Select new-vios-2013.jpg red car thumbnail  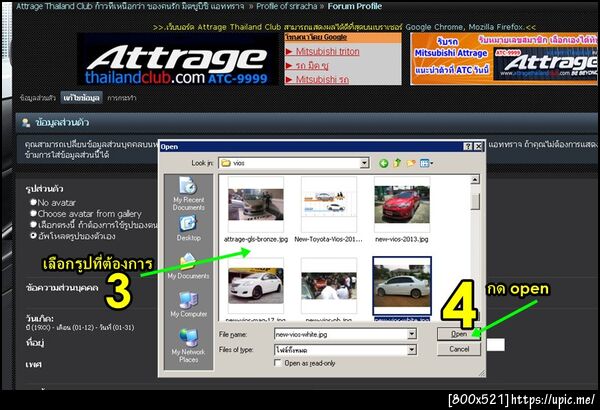[402, 204]
